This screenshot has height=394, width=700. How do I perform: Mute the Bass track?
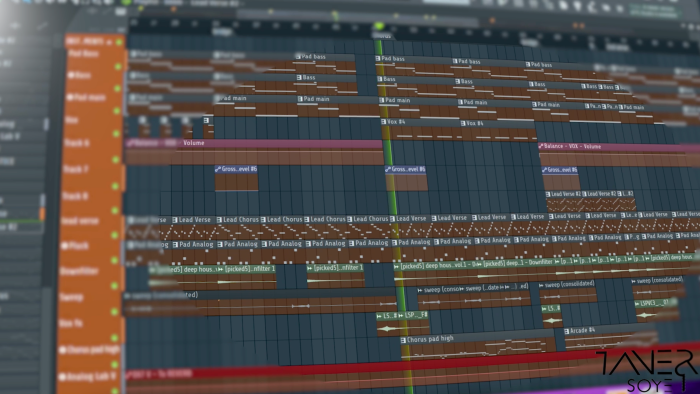[x=117, y=88]
